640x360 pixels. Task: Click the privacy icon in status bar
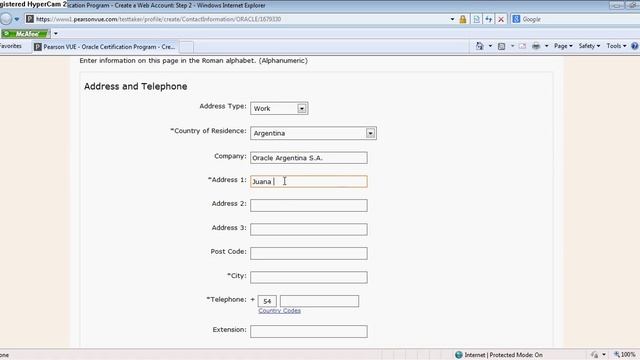click(x=594, y=355)
